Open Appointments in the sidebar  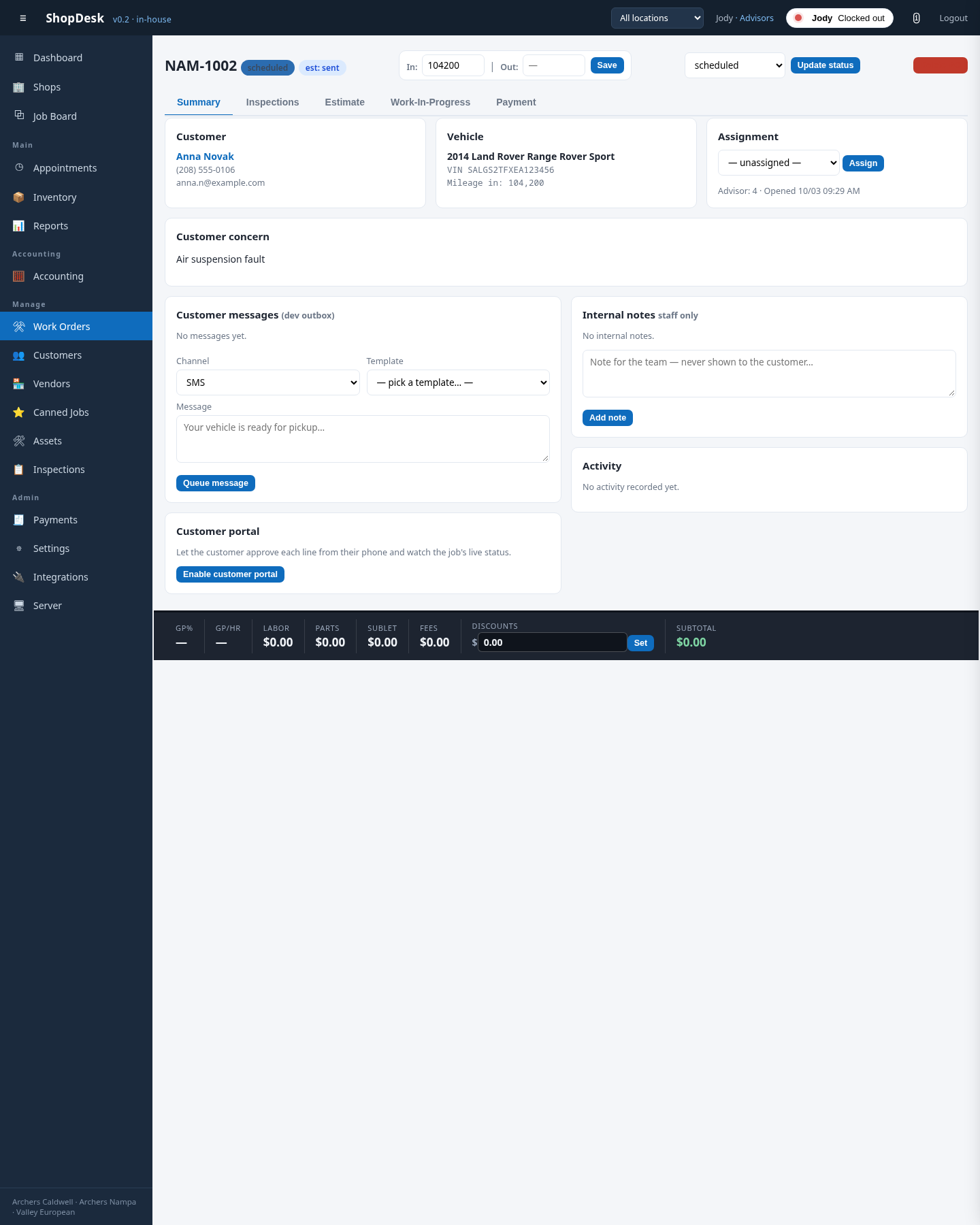tap(76, 168)
